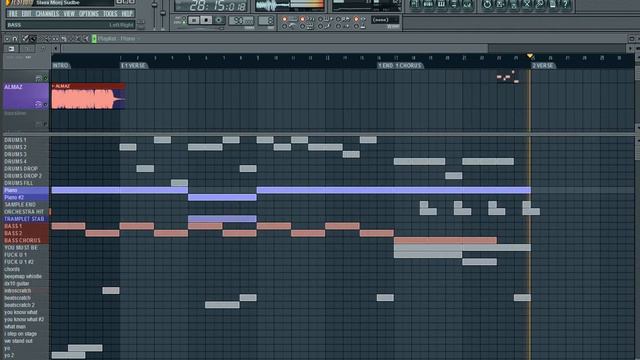Click the record button in transport
The height and width of the screenshot is (360, 640).
[x=219, y=20]
